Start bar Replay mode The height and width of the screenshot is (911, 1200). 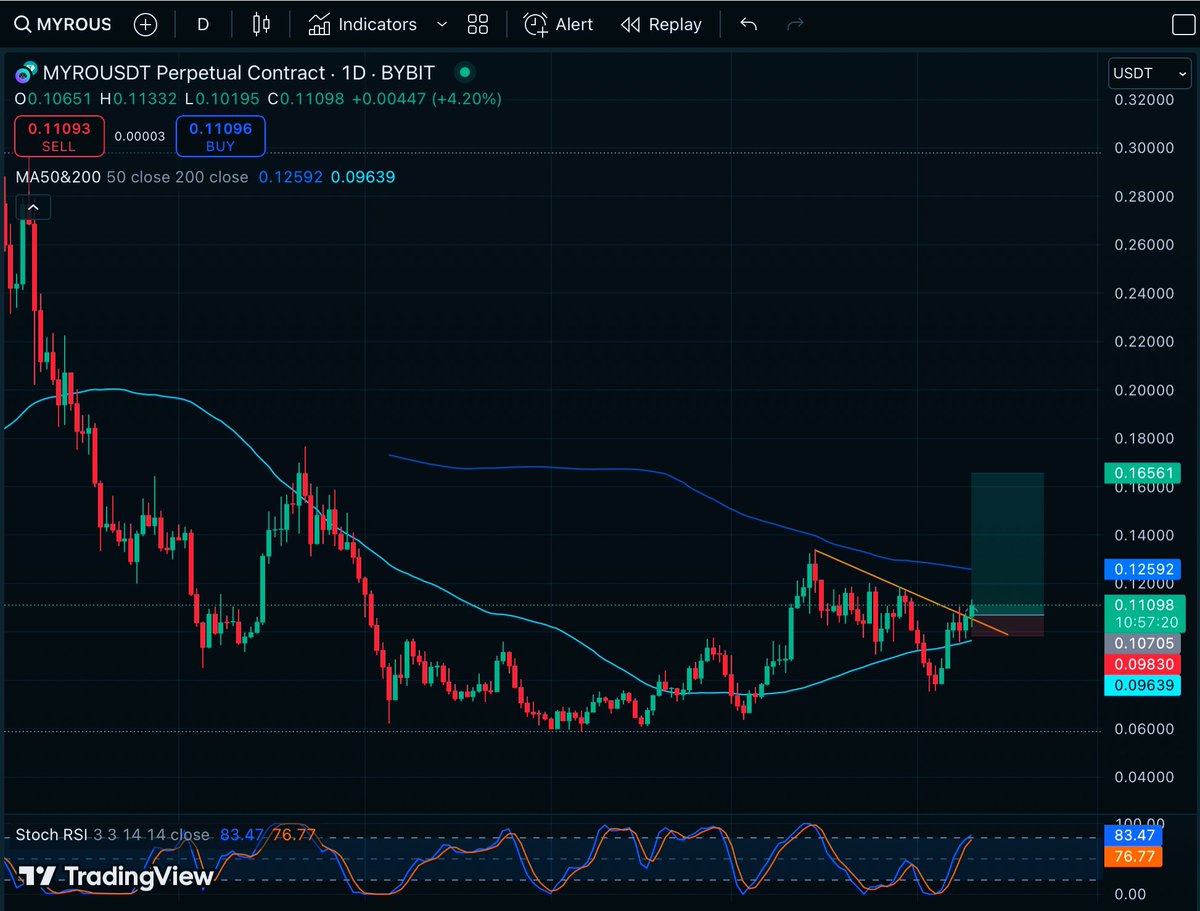[x=661, y=24]
